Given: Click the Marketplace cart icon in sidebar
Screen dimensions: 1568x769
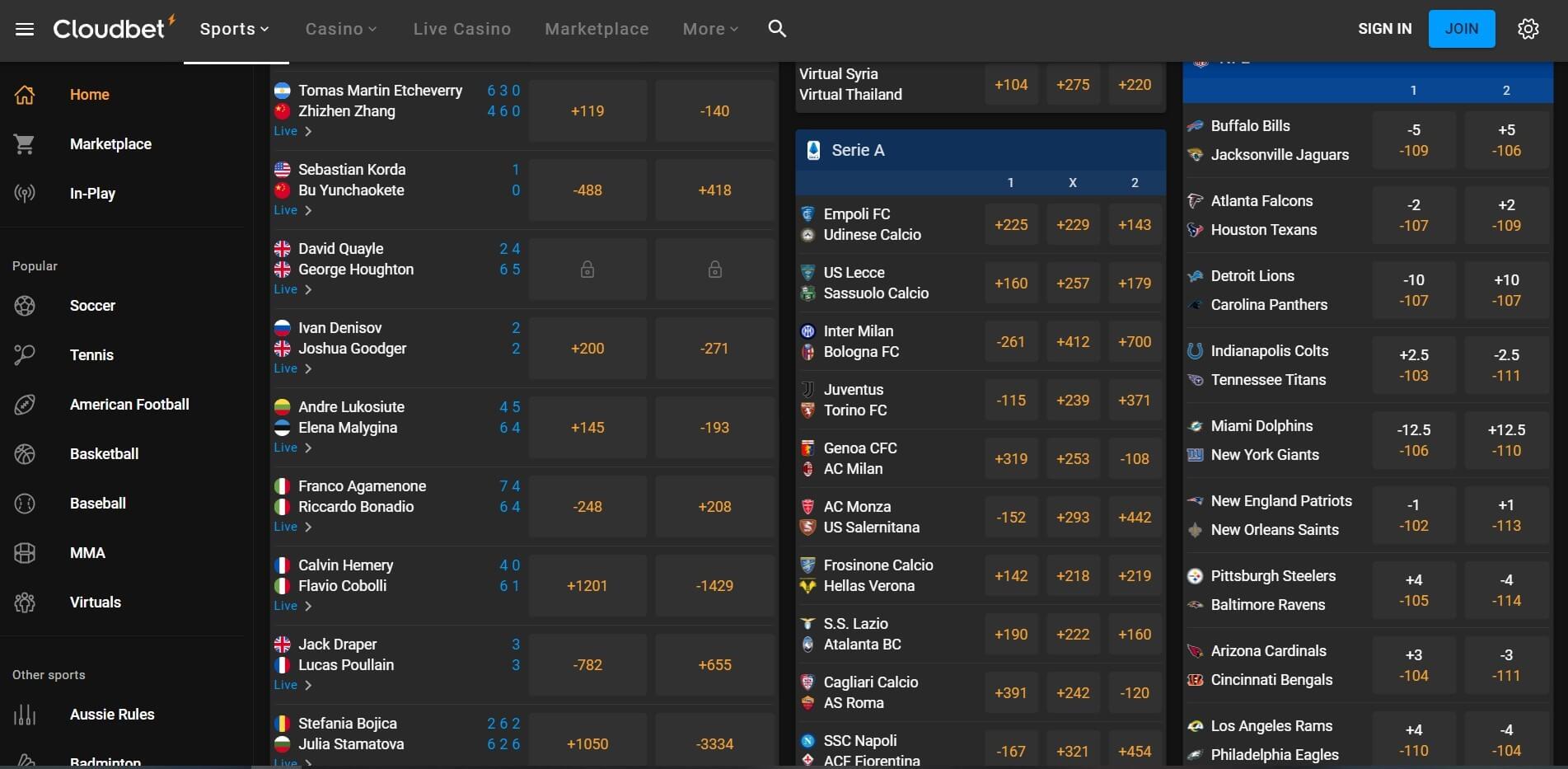Looking at the screenshot, I should 25,144.
